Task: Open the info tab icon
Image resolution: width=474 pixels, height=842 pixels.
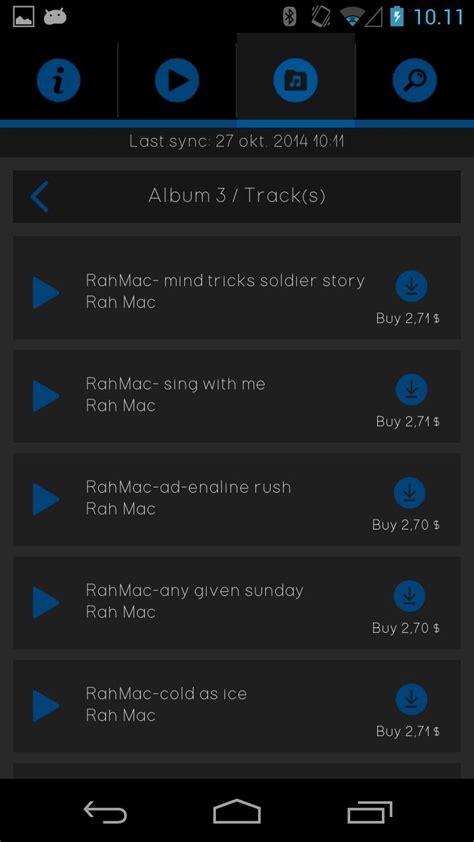Action: click(59, 81)
